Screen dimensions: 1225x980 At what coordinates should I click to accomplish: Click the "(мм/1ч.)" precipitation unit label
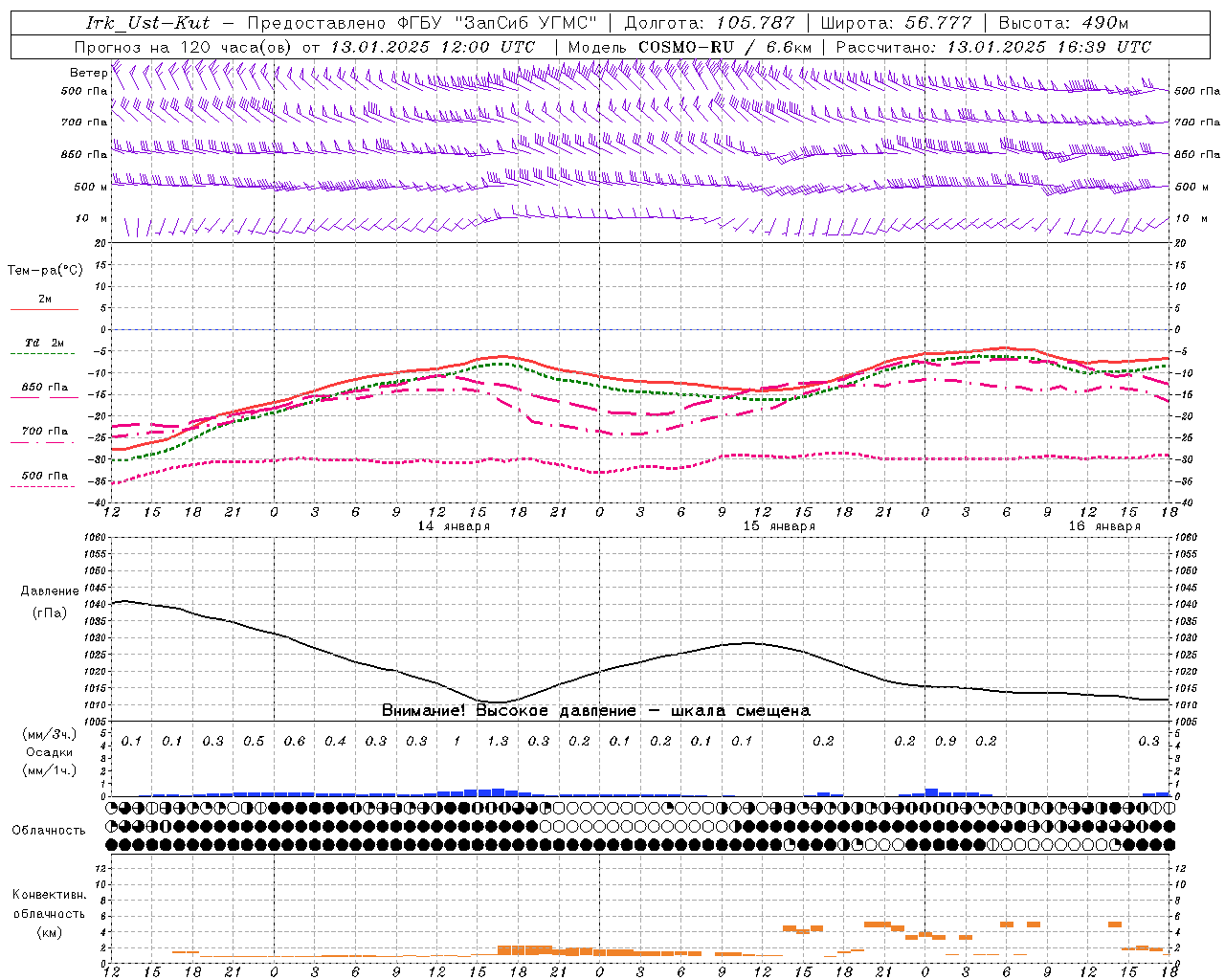coord(50,770)
